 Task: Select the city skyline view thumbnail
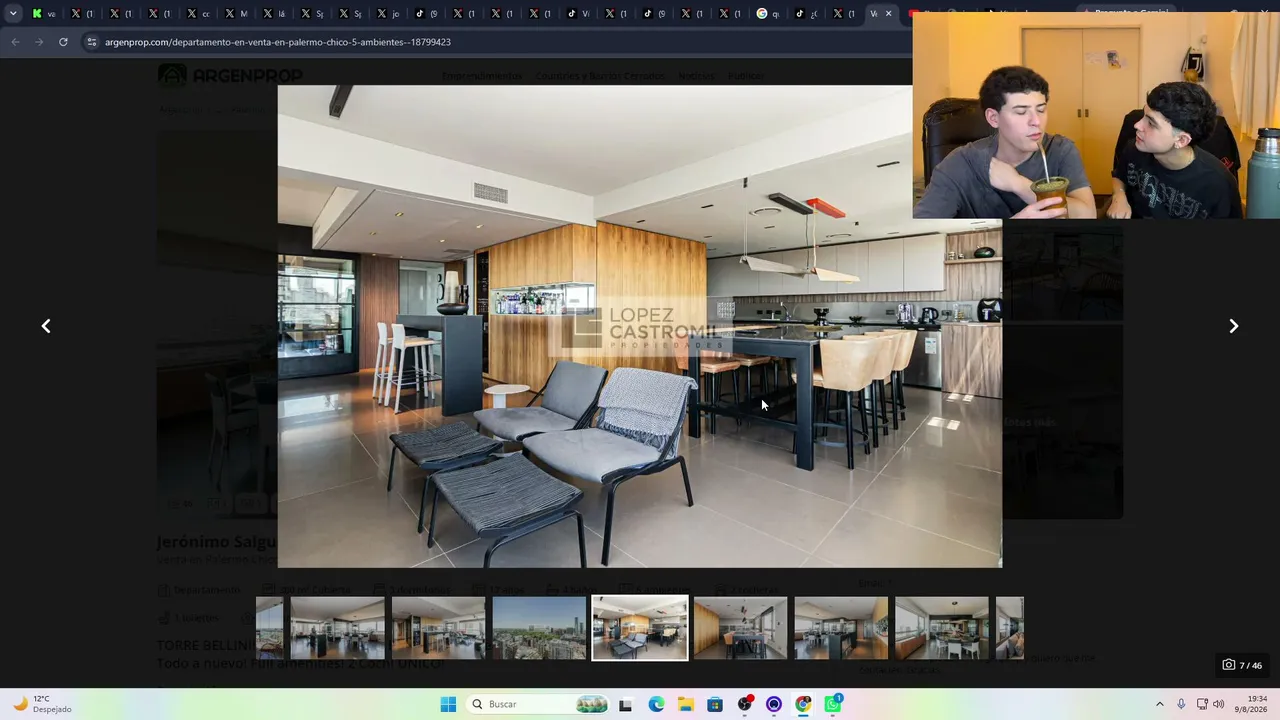click(x=539, y=628)
